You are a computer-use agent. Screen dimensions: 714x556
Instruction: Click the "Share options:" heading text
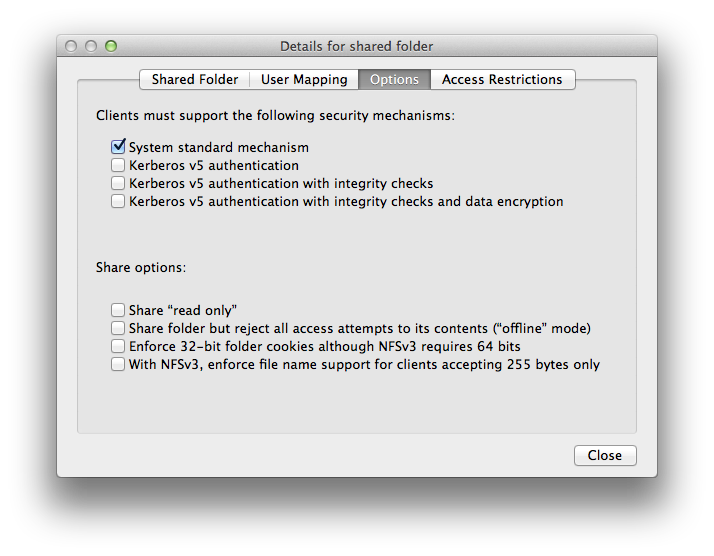click(x=141, y=267)
